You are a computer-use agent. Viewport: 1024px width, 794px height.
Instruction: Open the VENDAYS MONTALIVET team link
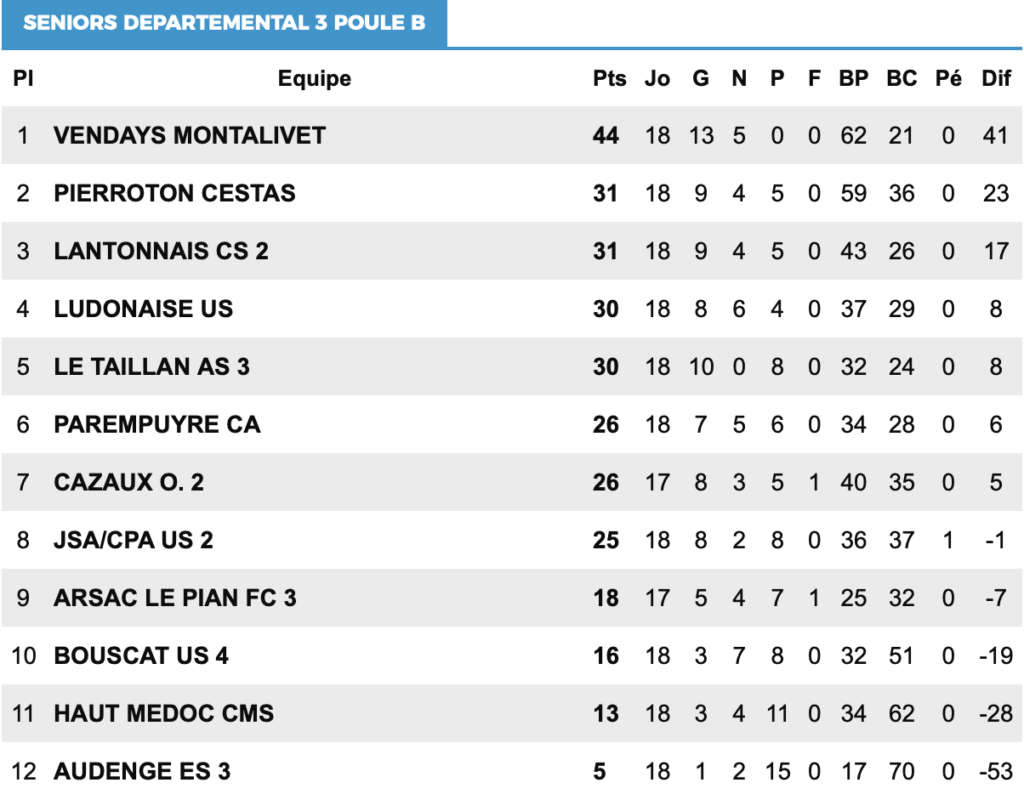(x=189, y=136)
